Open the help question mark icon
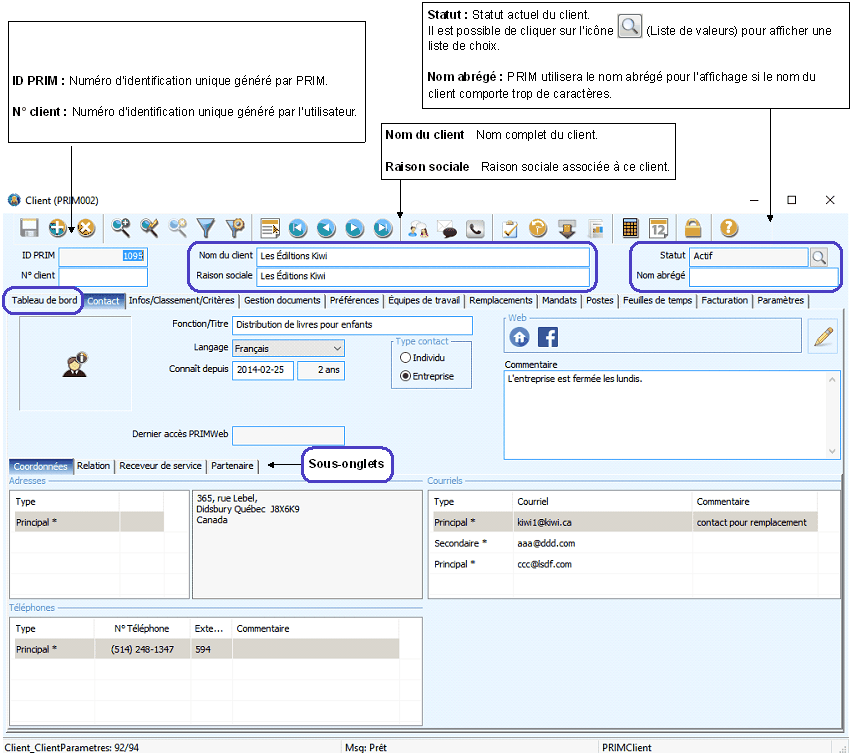This screenshot has height=755, width=852. click(x=729, y=228)
